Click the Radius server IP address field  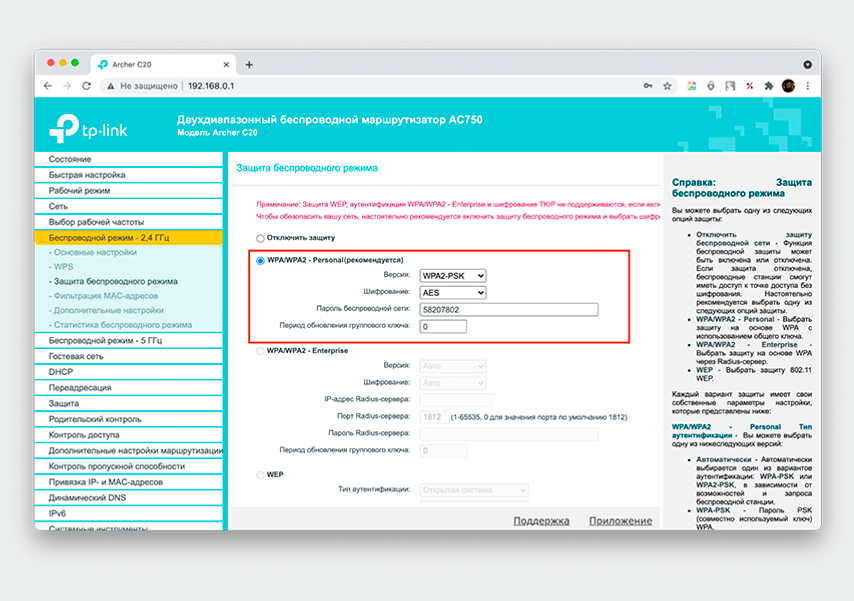pos(456,399)
